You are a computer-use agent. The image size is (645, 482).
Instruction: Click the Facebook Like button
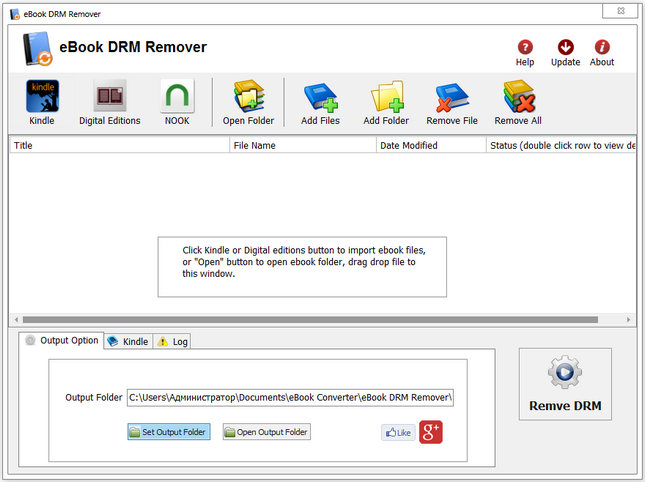click(x=397, y=433)
